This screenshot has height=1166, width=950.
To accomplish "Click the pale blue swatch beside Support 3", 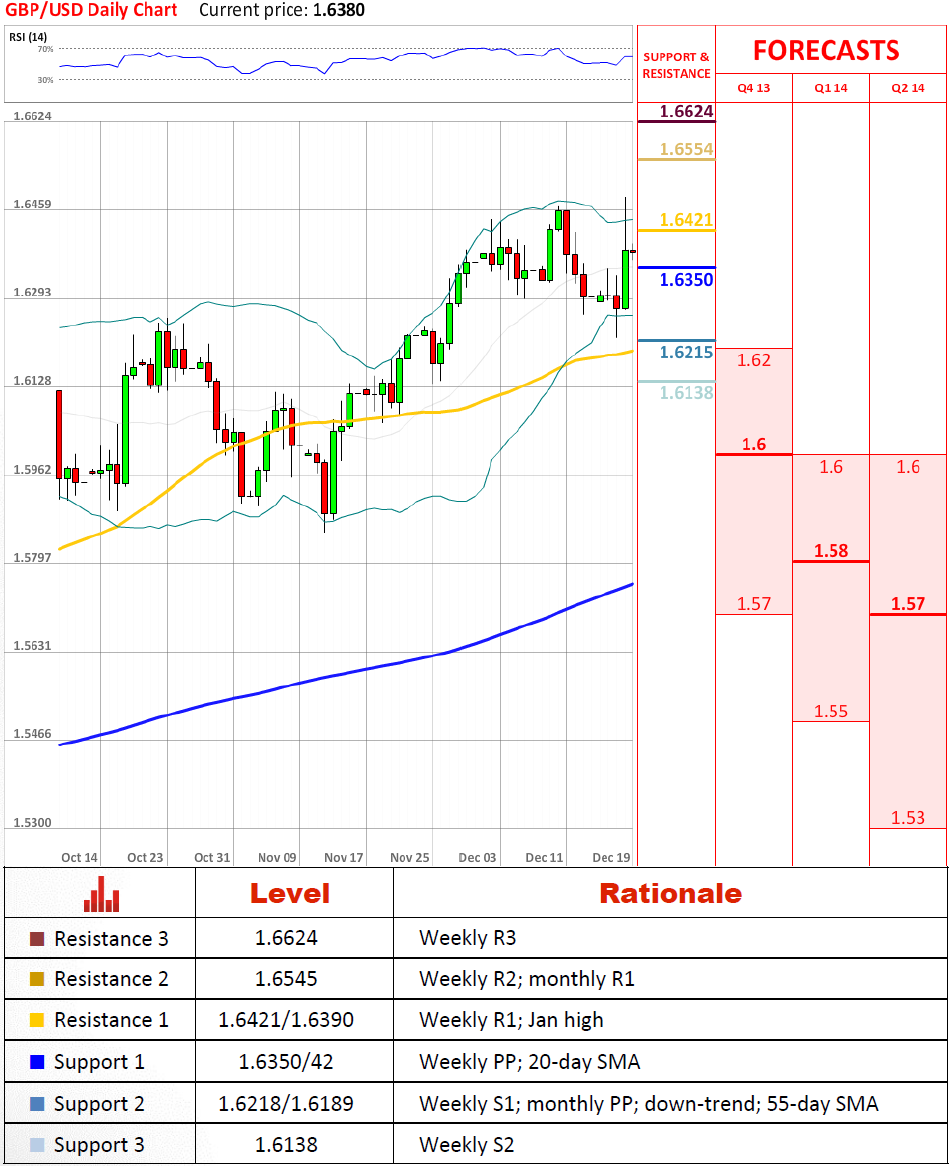I will click(x=36, y=1145).
